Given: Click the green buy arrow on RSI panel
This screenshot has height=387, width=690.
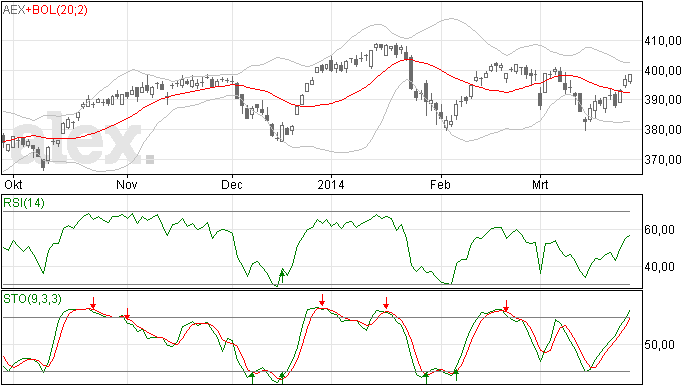Looking at the screenshot, I should pyautogui.click(x=282, y=276).
